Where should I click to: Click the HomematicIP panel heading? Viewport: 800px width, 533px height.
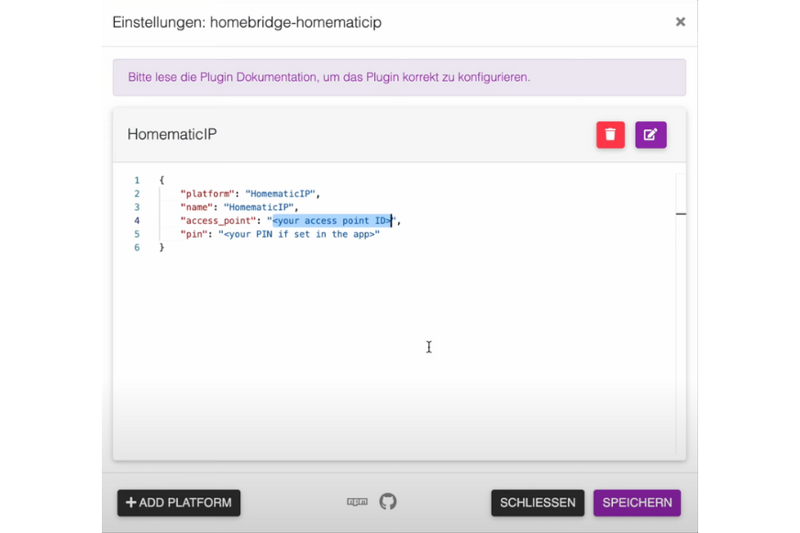(172, 134)
